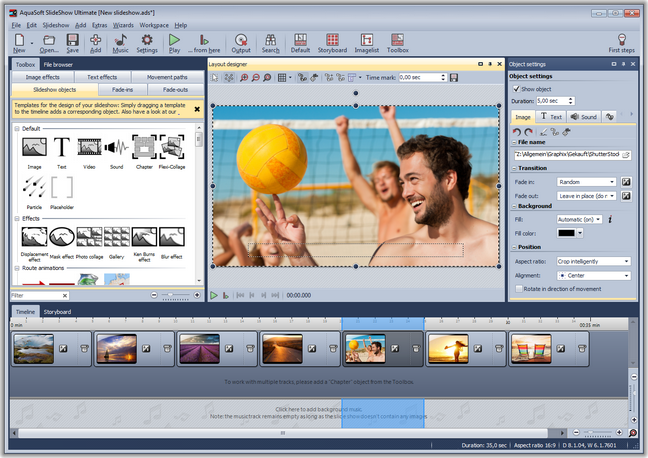Switch to the File browser tab
Viewport: 648px width, 458px height.
click(58, 63)
